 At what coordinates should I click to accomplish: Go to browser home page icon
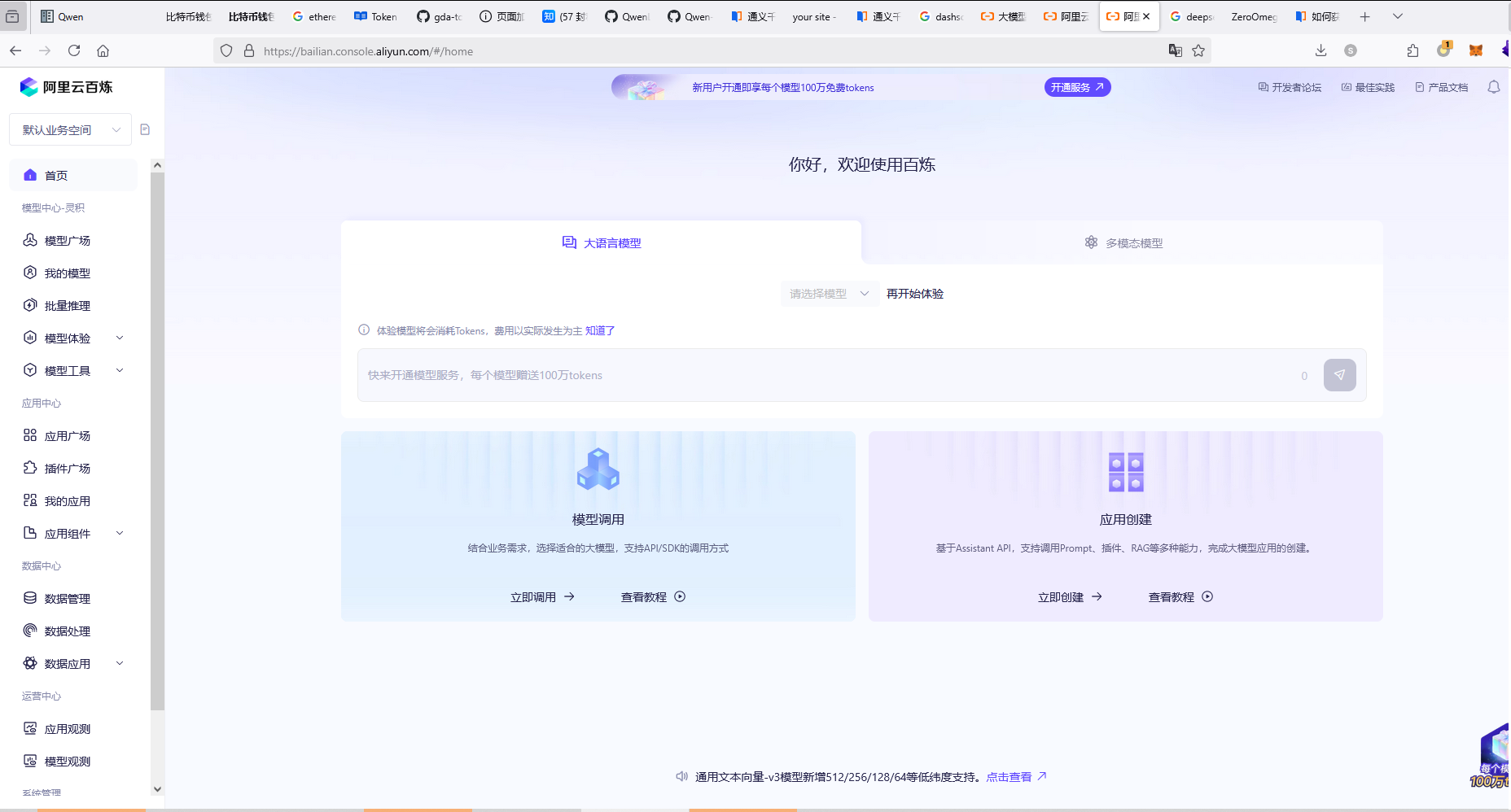(103, 50)
